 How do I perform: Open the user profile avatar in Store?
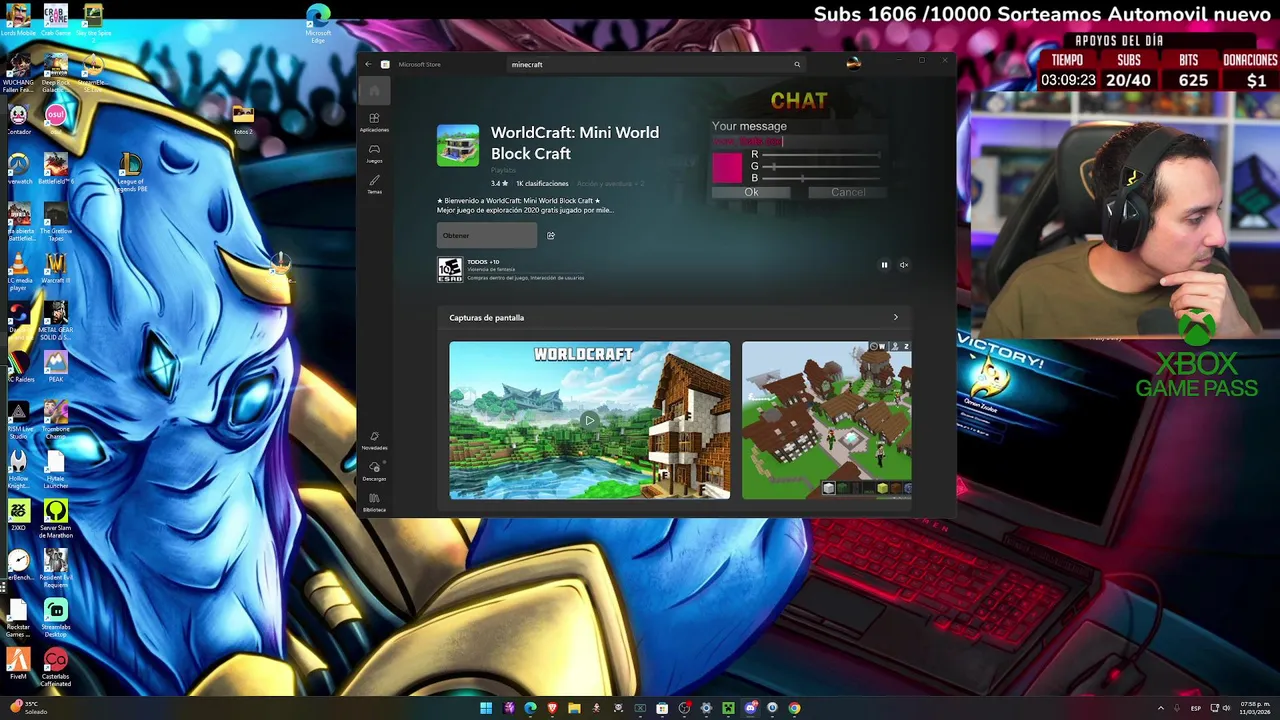pyautogui.click(x=853, y=63)
